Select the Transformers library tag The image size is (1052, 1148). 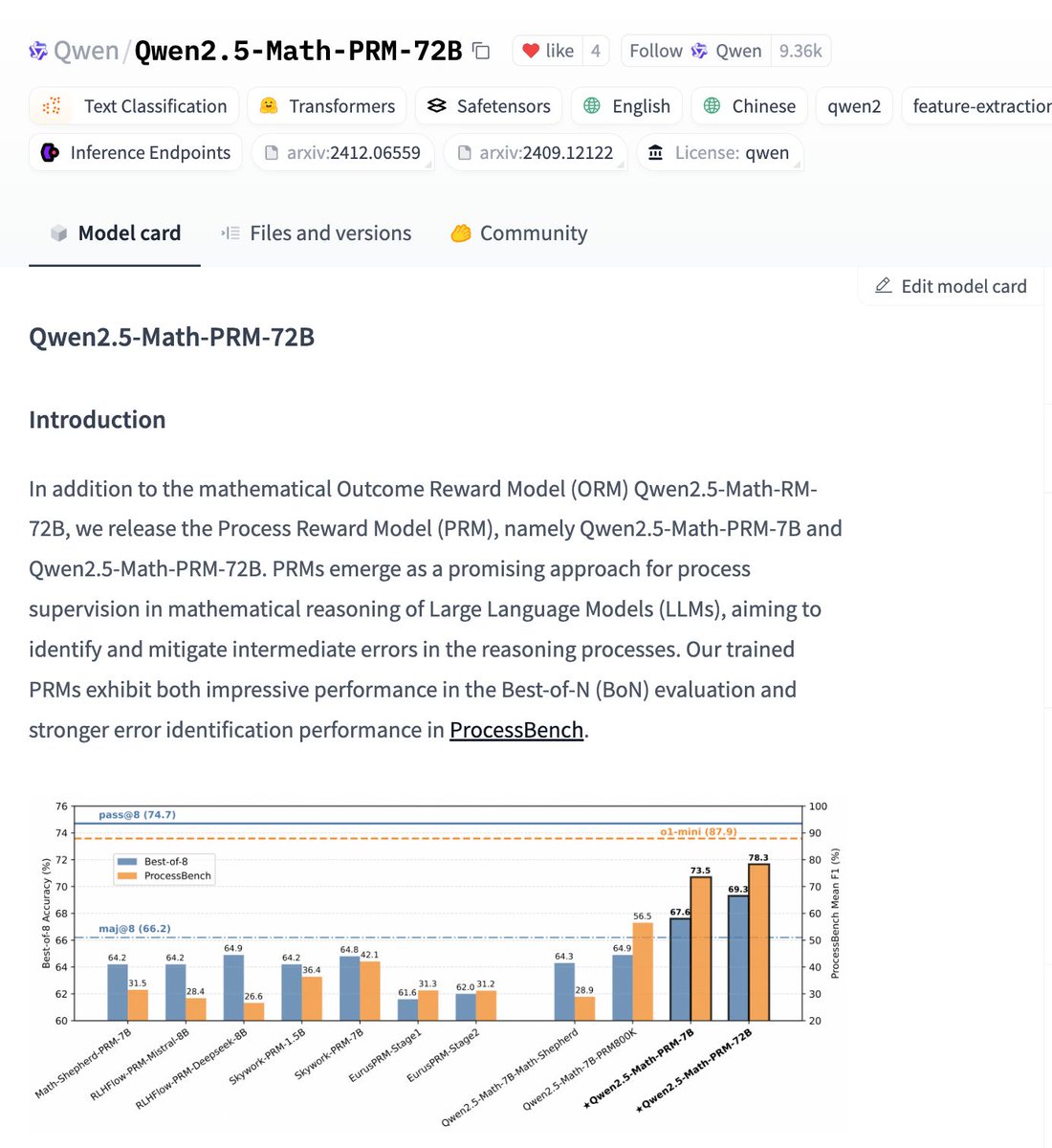point(327,106)
